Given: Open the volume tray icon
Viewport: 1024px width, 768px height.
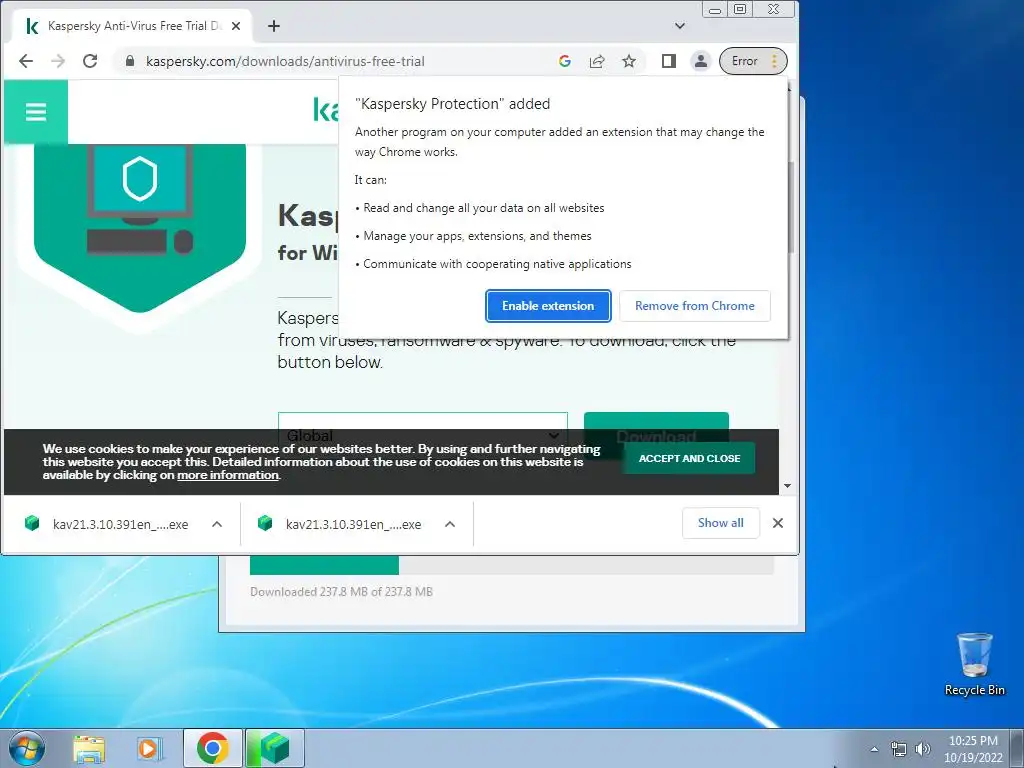Looking at the screenshot, I should pos(922,749).
